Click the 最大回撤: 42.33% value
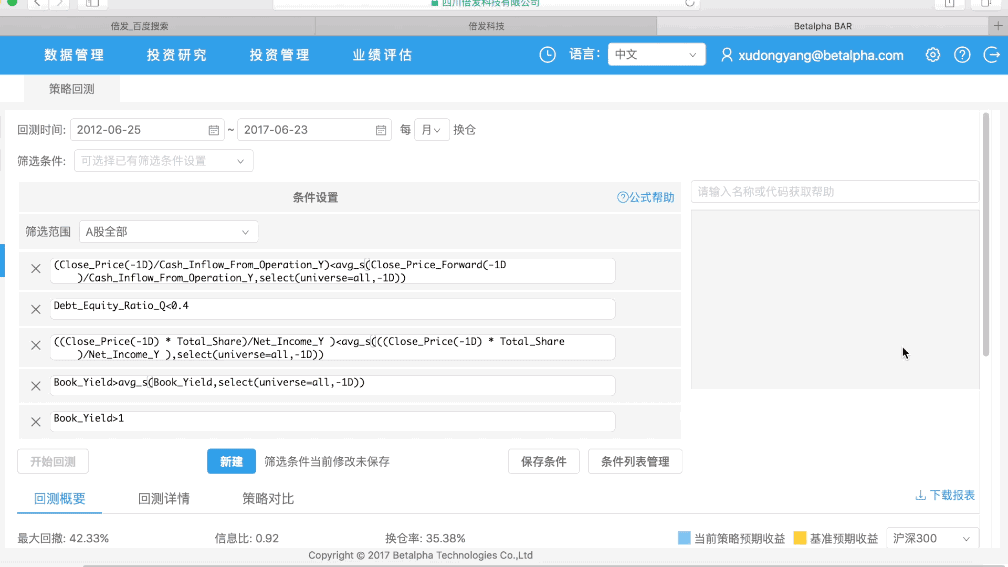 click(x=63, y=538)
